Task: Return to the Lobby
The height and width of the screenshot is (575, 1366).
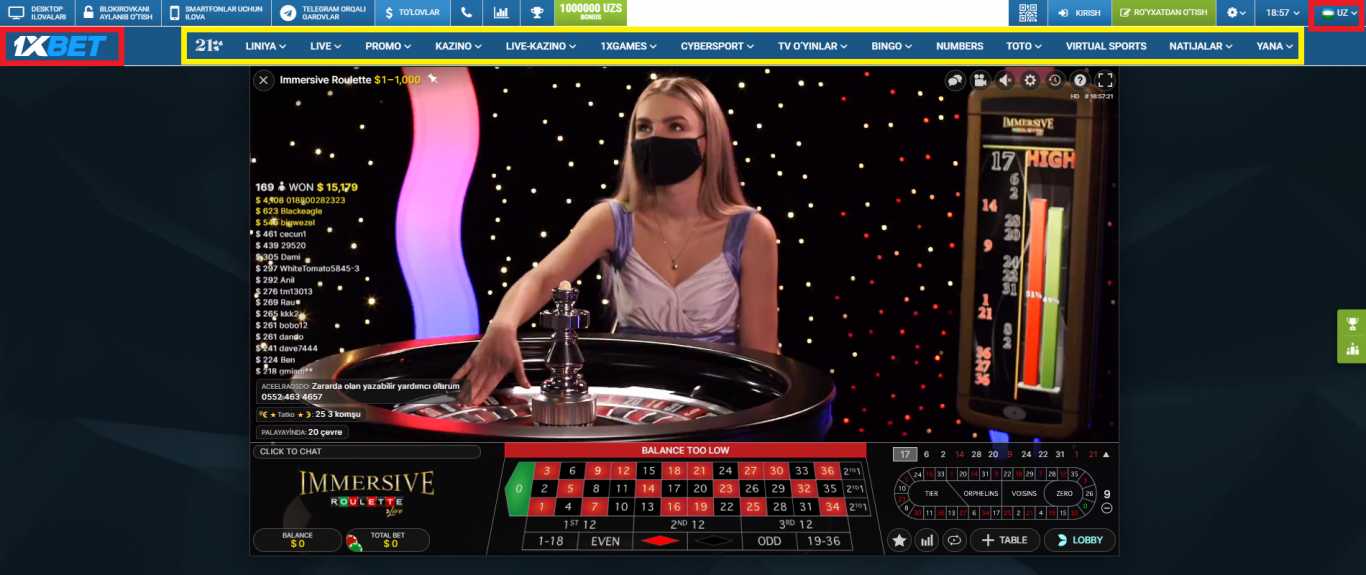Action: [1079, 540]
